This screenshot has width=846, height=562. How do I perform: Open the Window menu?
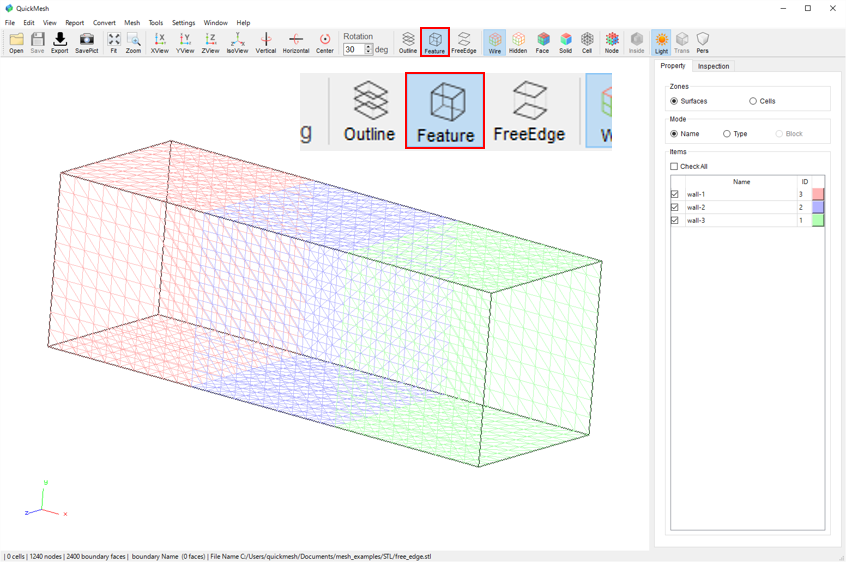click(x=215, y=23)
